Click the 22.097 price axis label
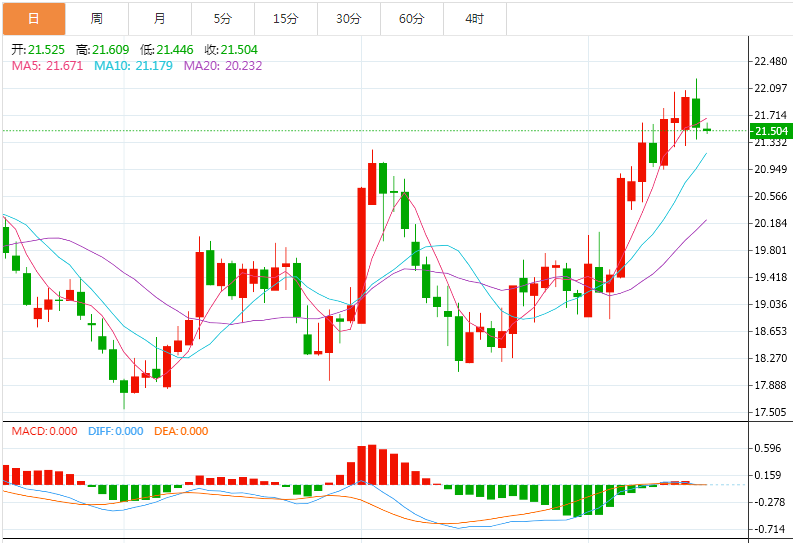793x543 pixels. [771, 88]
